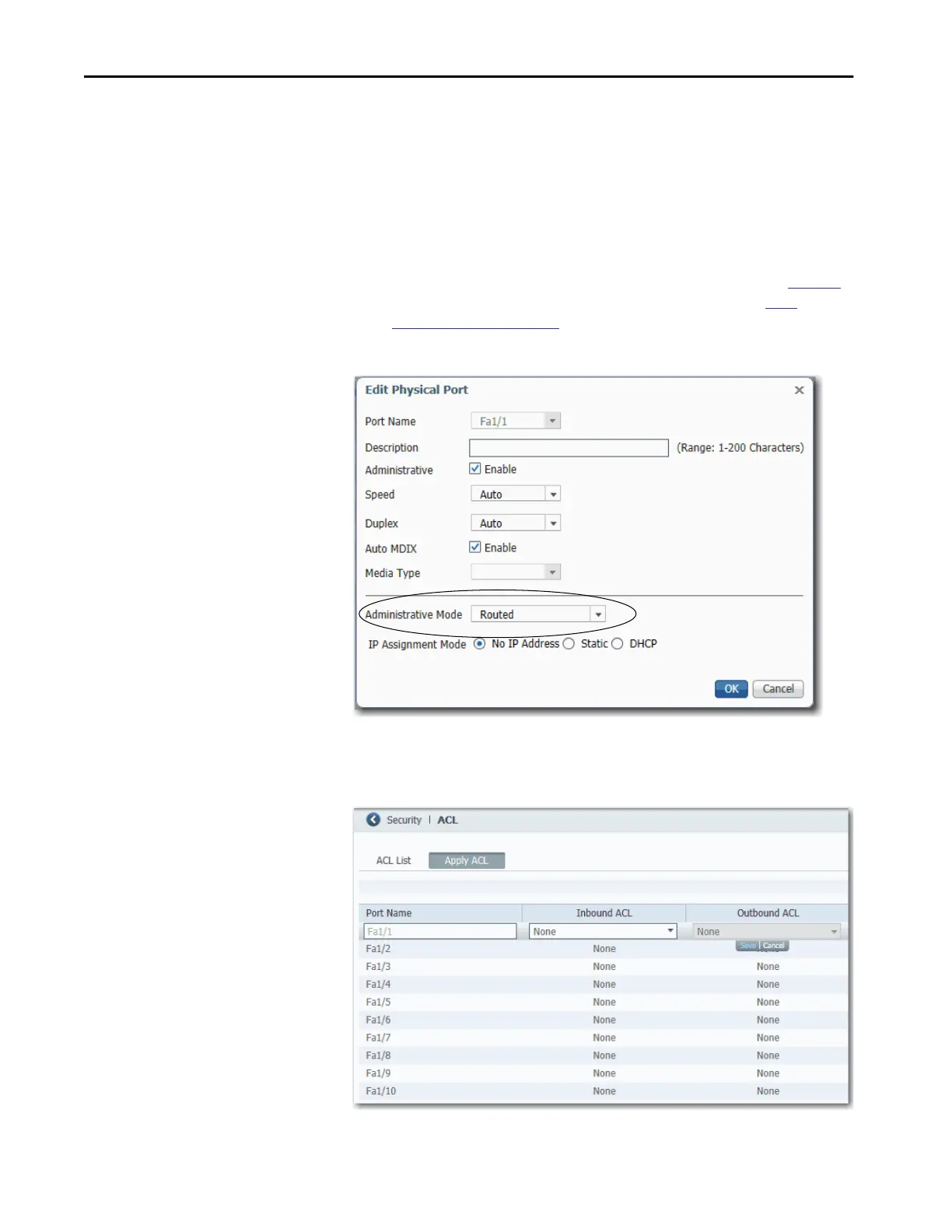952x1232 pixels.
Task: Open the Inbound ACL None dropdown
Action: (x=603, y=931)
